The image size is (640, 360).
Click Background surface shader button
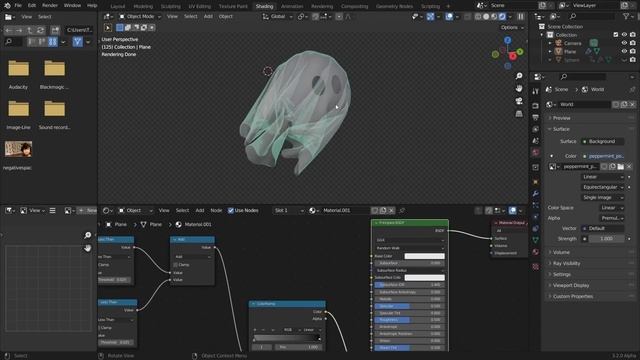click(x=602, y=141)
